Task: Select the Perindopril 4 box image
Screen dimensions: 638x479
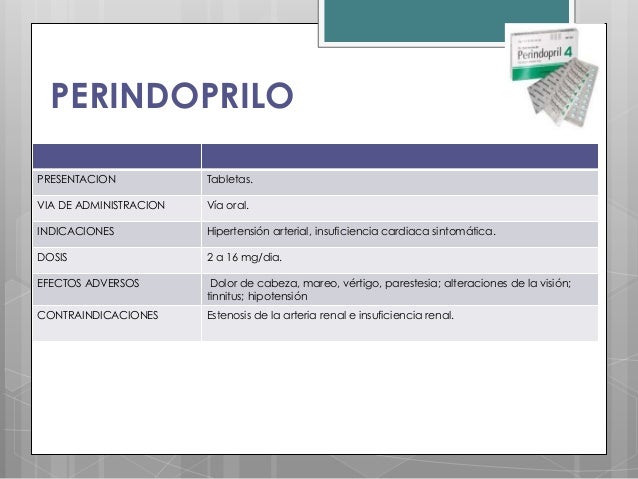Action: tap(555, 75)
